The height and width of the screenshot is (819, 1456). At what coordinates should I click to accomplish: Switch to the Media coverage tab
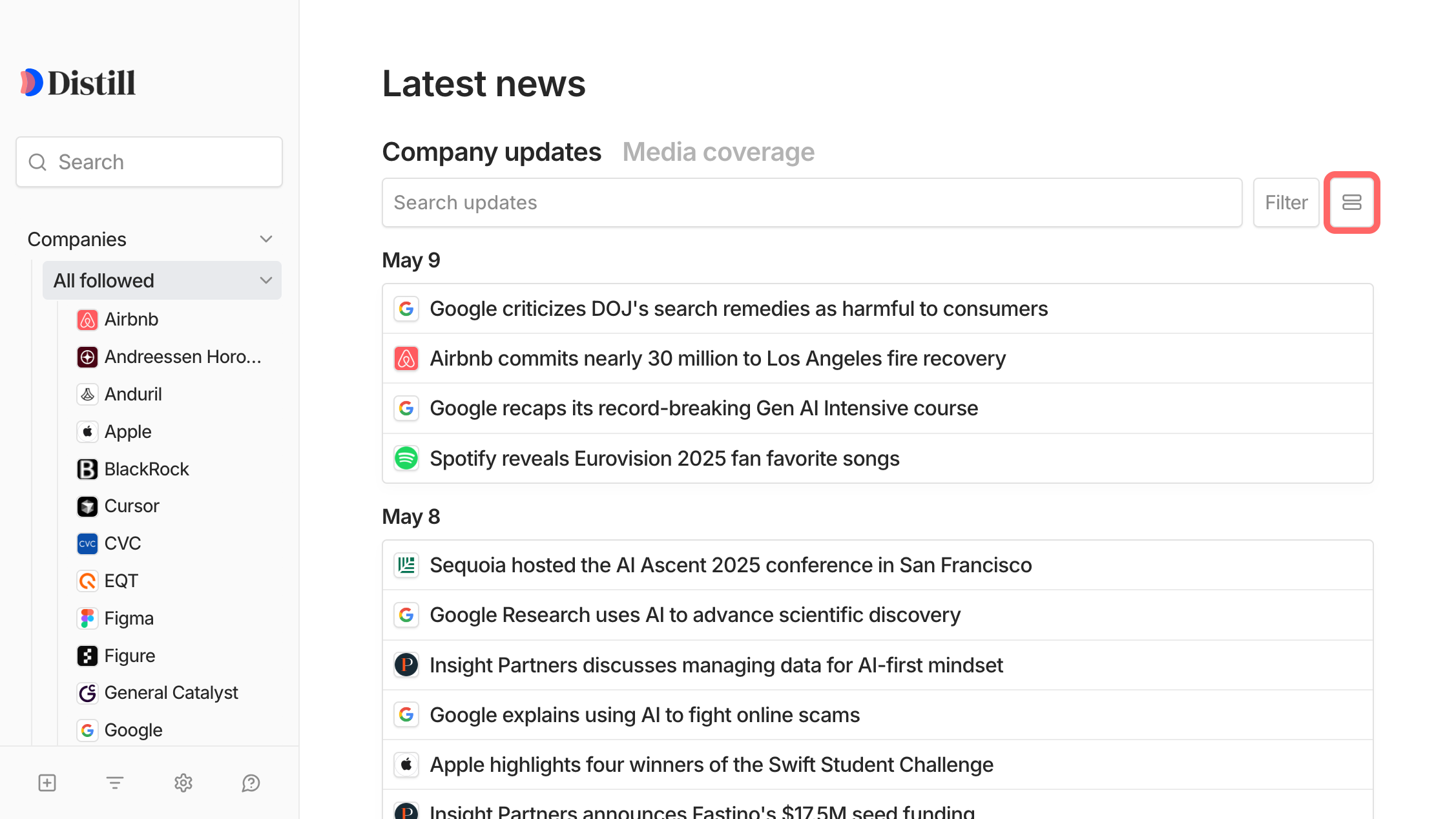pos(718,152)
